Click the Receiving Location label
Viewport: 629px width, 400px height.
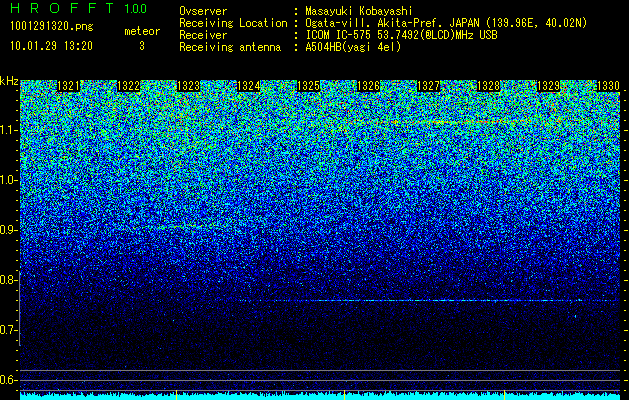pyautogui.click(x=233, y=23)
